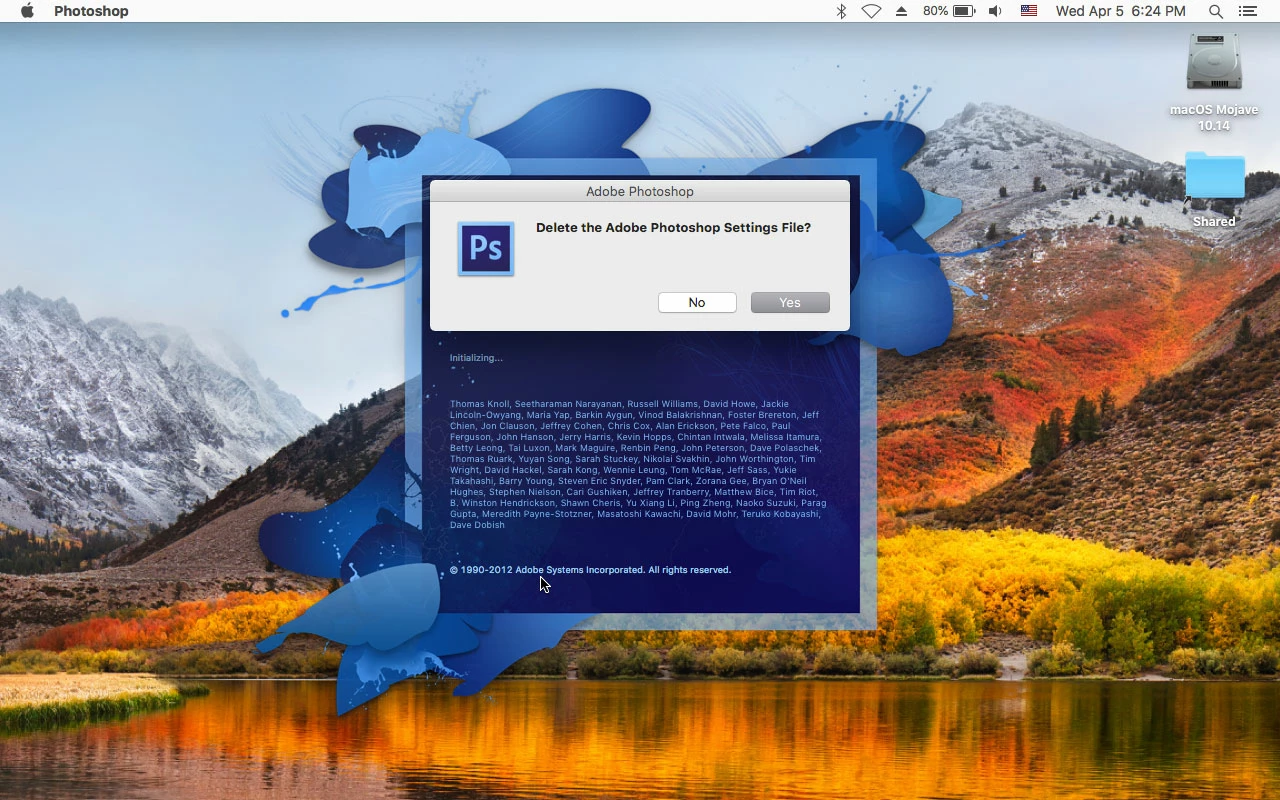1280x800 pixels.
Task: Click the Wed Apr 5 6:24 PM clock
Action: (1121, 11)
